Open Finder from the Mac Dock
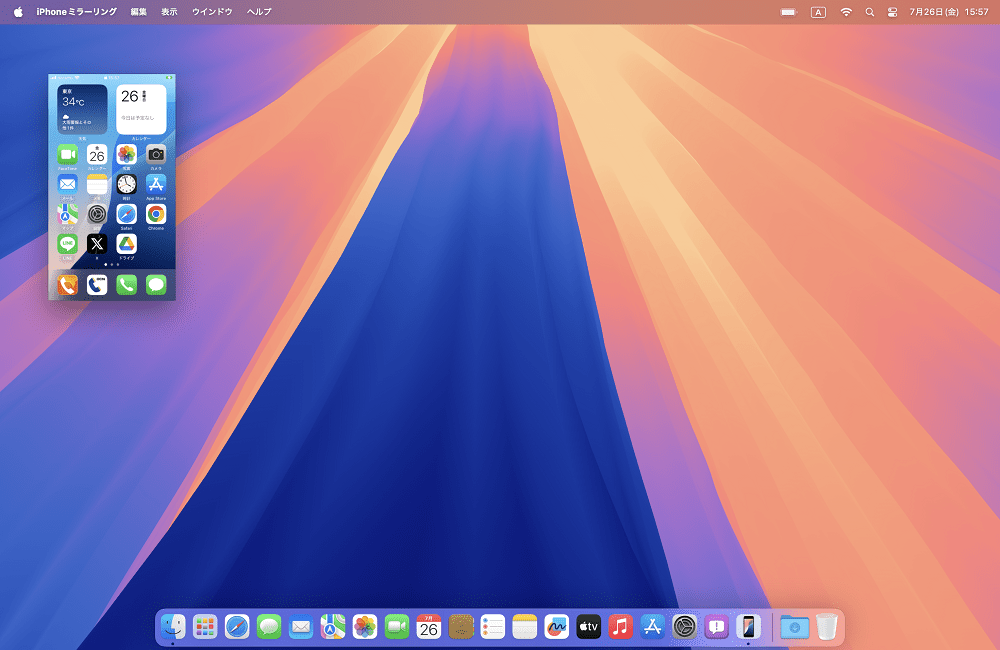Viewport: 1000px width, 650px height. (173, 627)
